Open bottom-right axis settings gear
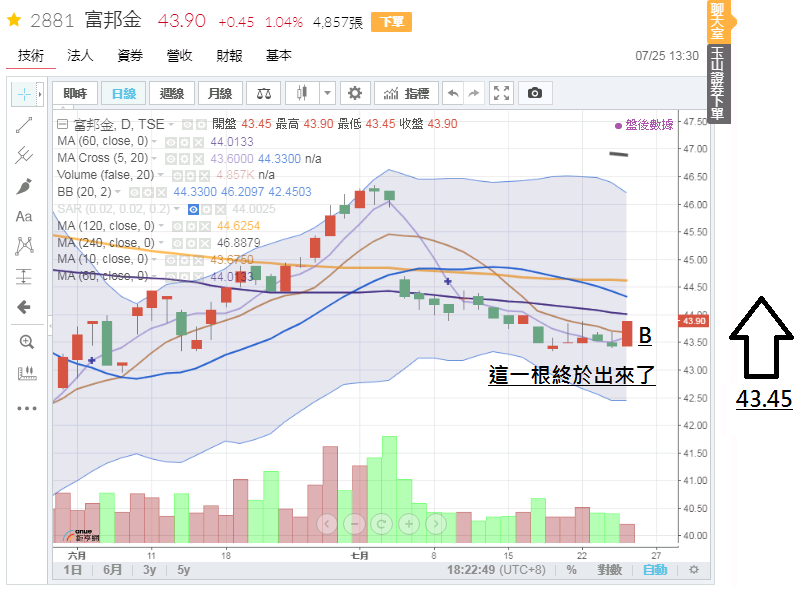Screen dimensions: 805x600 point(694,570)
